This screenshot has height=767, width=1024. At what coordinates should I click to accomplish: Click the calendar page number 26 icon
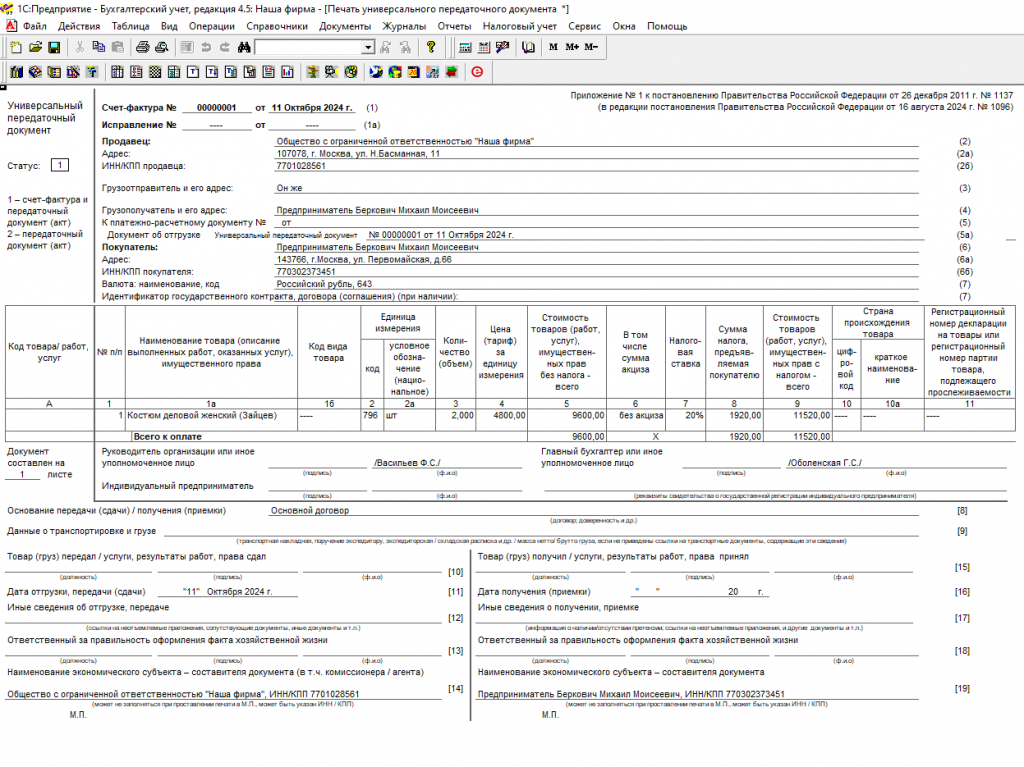tap(413, 72)
